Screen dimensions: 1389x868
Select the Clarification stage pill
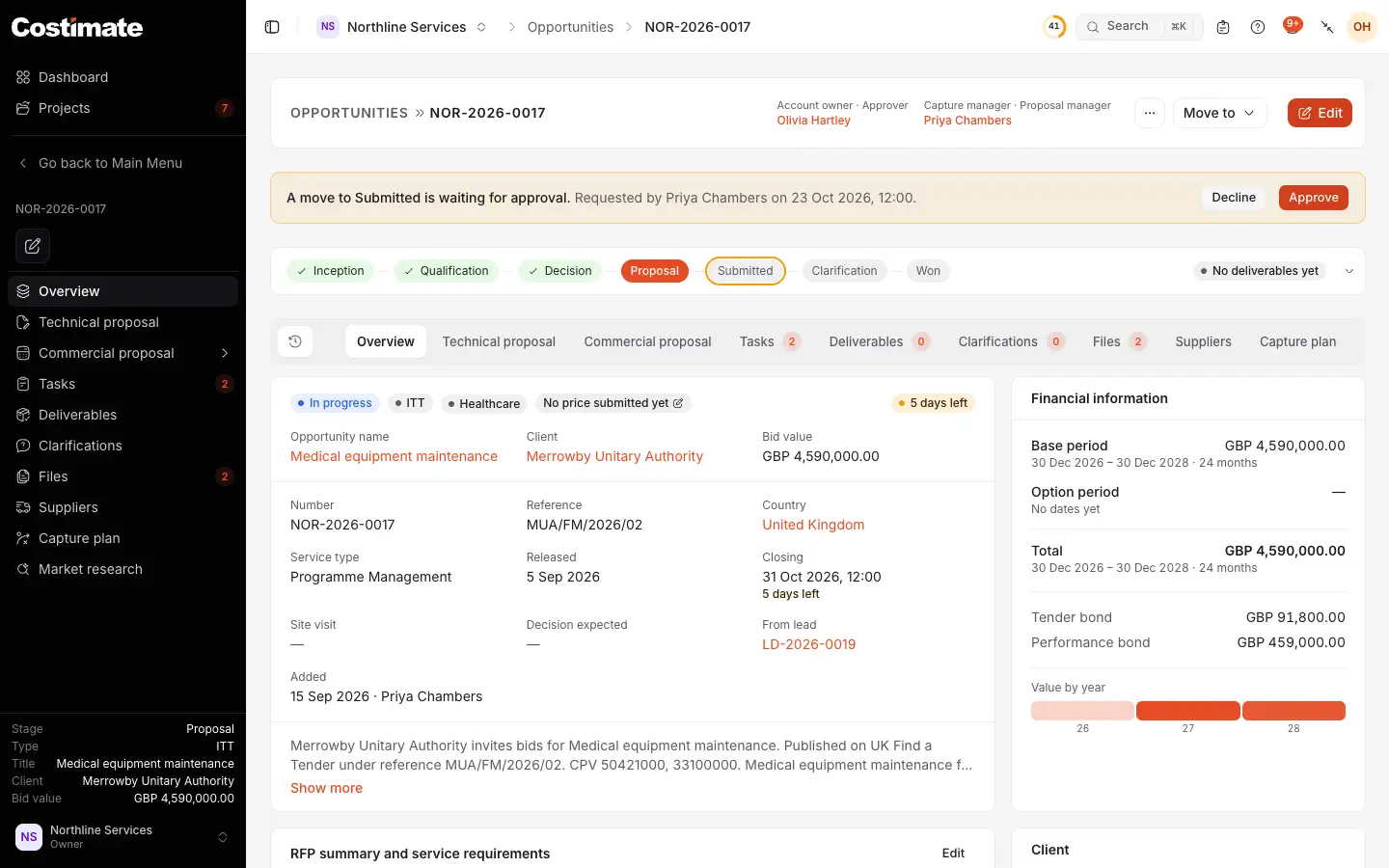(844, 271)
